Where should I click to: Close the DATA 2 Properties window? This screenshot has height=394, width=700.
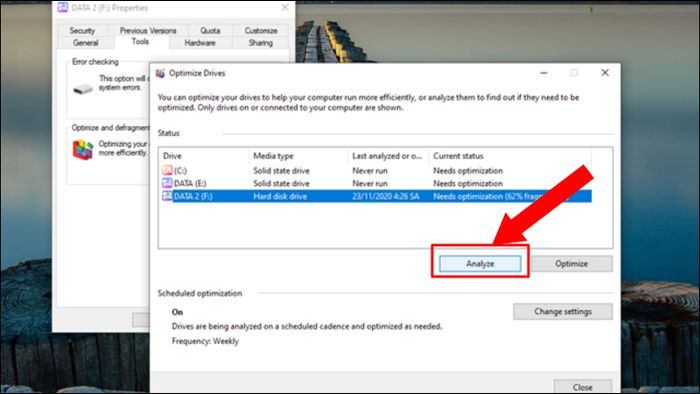pyautogui.click(x=285, y=7)
